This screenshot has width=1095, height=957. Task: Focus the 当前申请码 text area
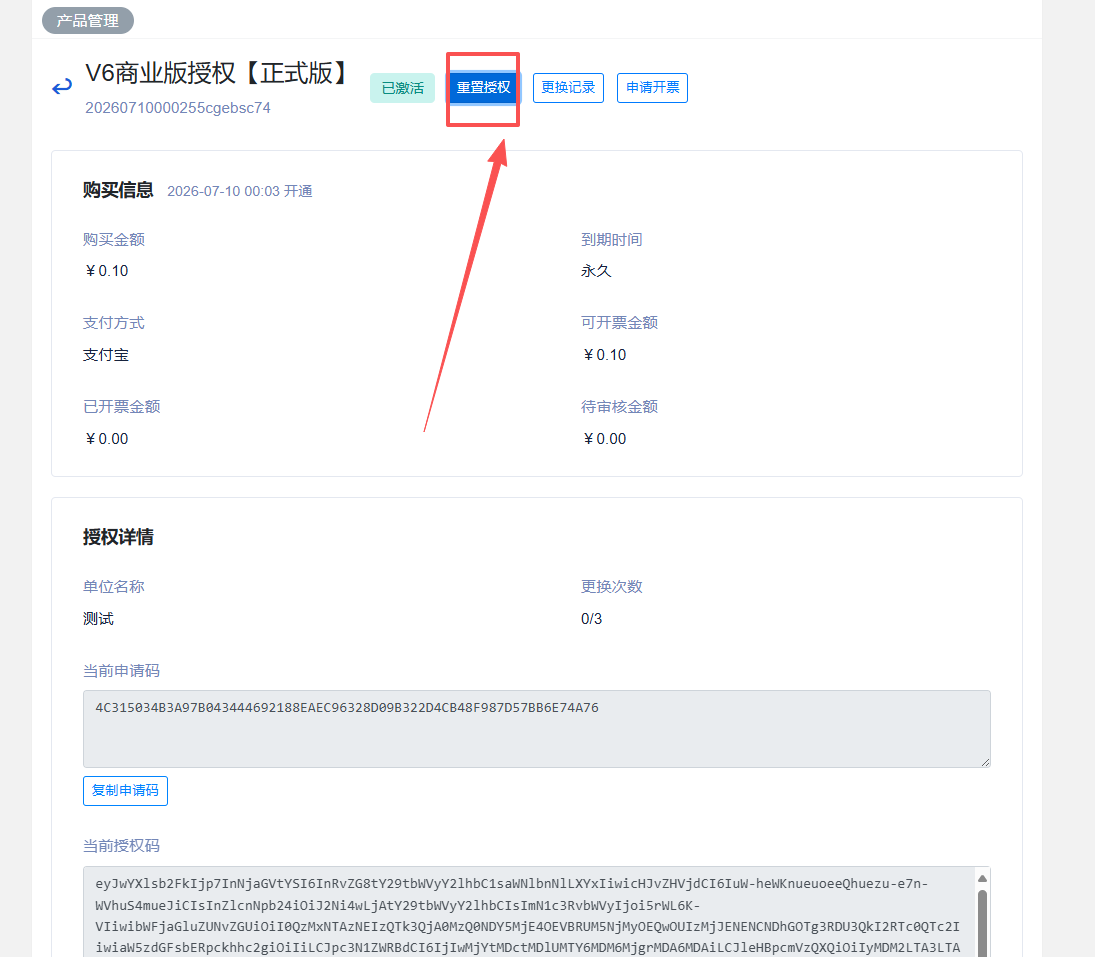[x=536, y=729]
